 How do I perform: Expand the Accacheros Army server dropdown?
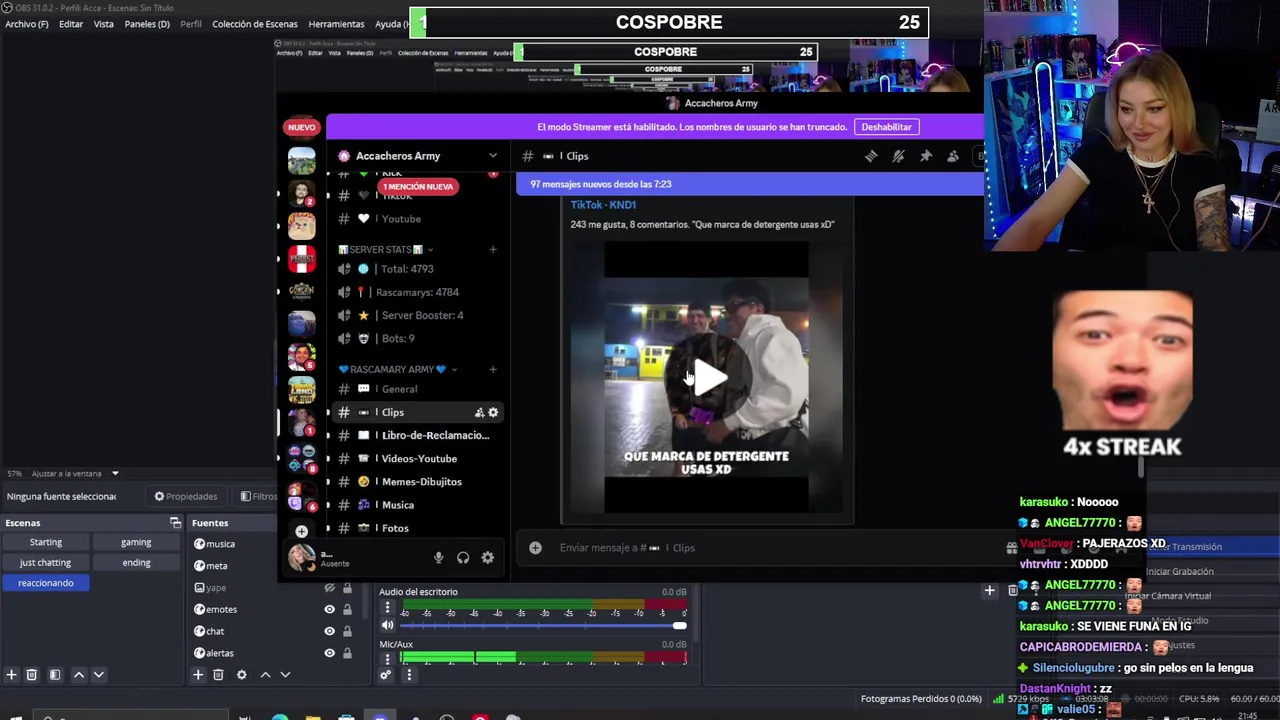point(492,156)
